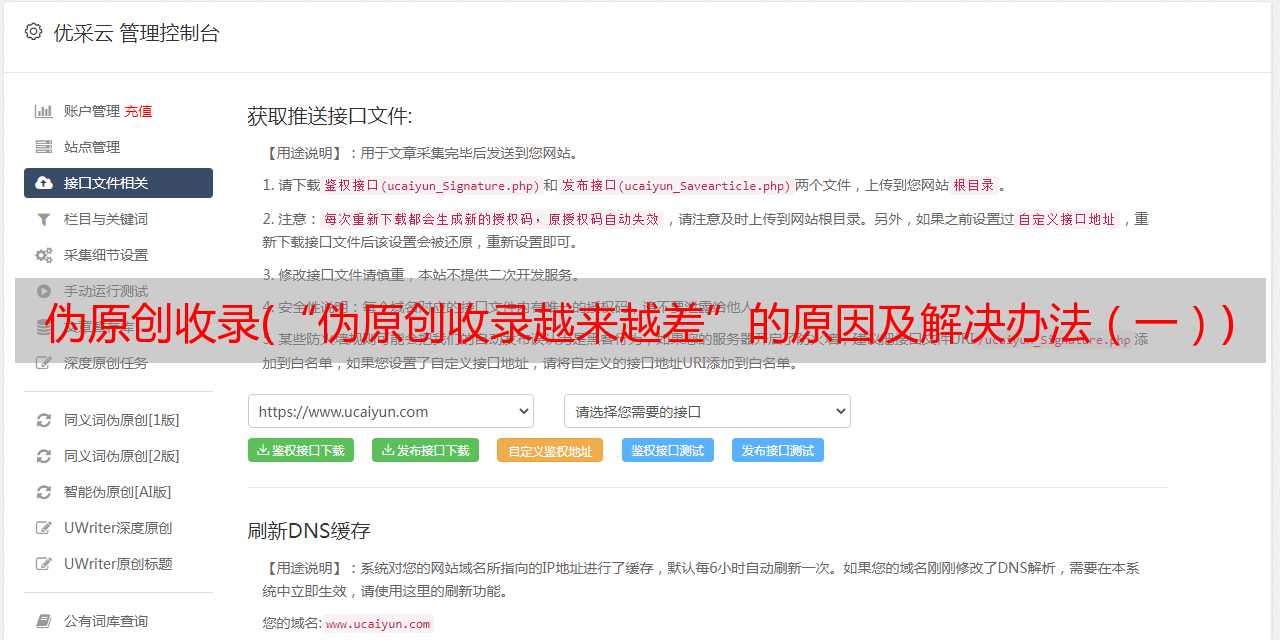Open 账户管理 in the sidebar
1280x640 pixels.
92,111
